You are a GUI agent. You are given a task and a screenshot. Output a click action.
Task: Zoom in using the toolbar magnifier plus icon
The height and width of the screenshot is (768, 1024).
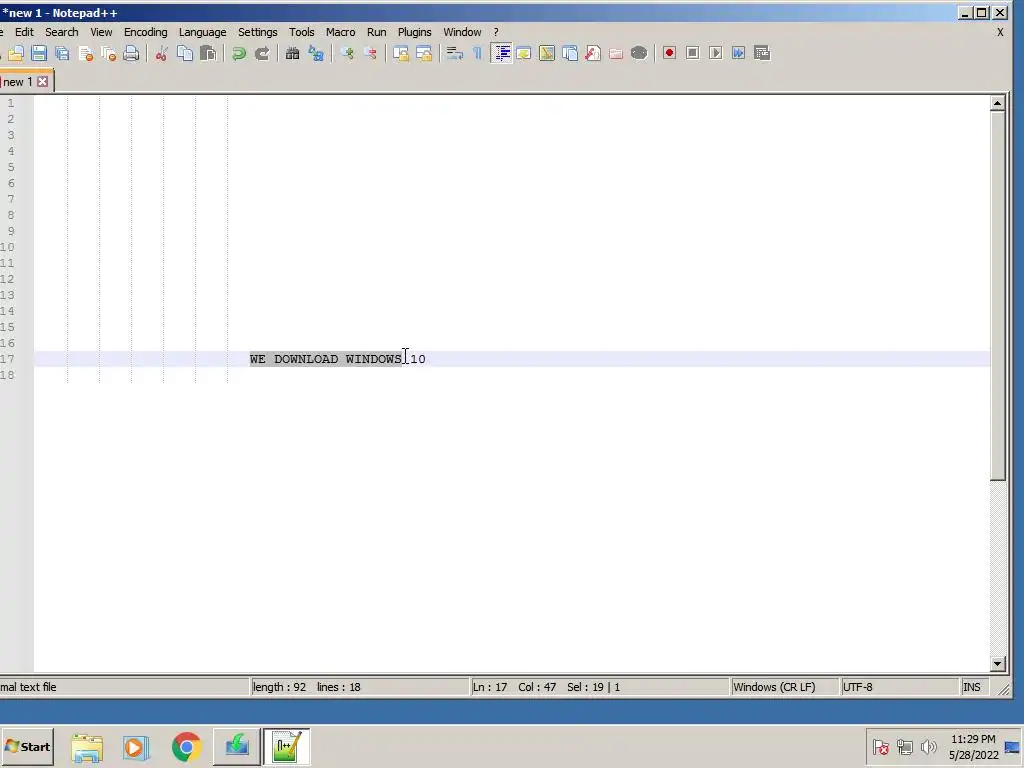pos(347,54)
